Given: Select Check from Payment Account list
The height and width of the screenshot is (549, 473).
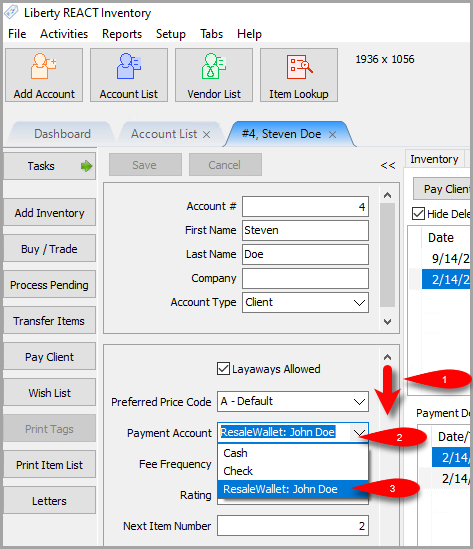Looking at the screenshot, I should pos(293,471).
